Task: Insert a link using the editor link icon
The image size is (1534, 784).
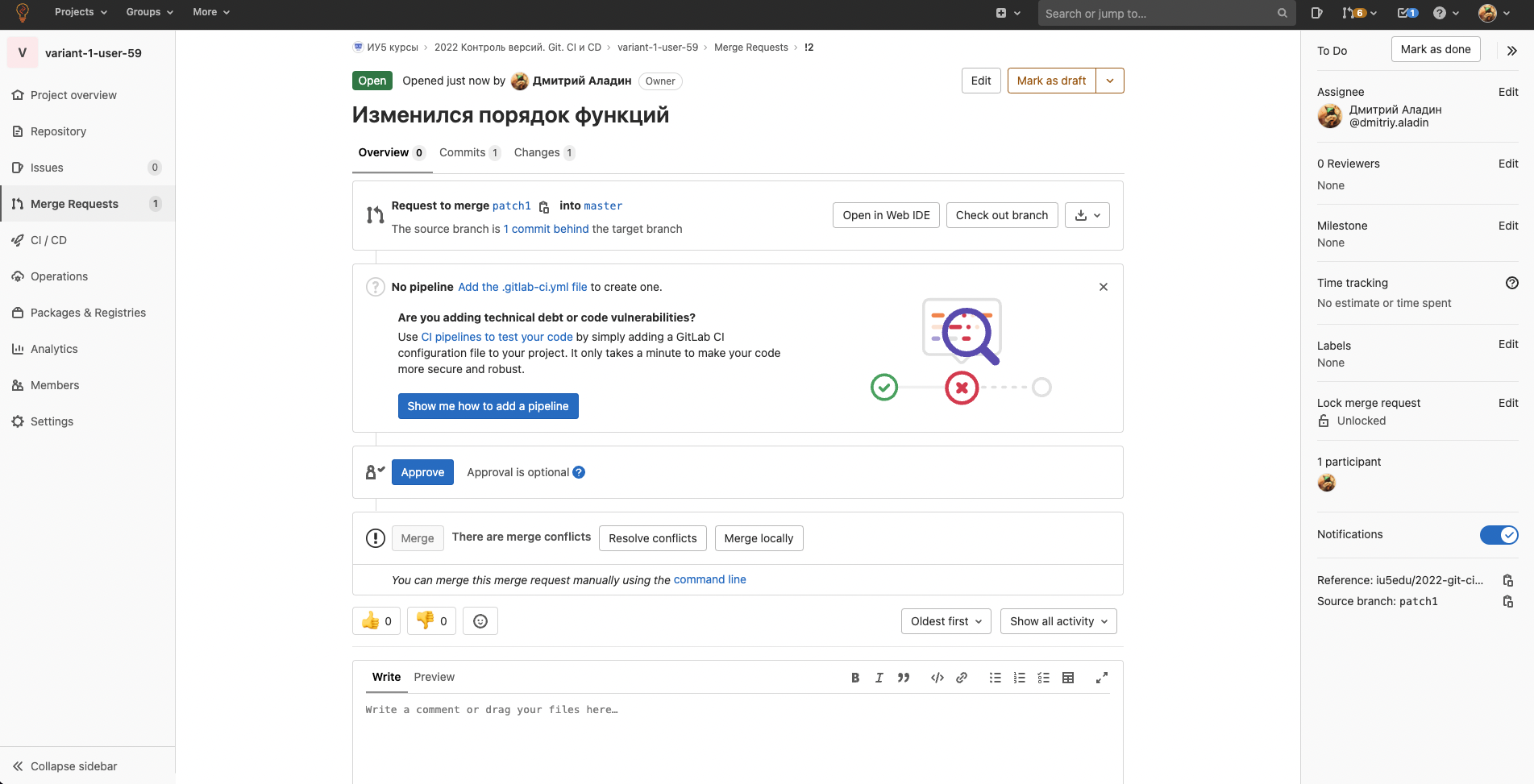Action: (x=962, y=678)
